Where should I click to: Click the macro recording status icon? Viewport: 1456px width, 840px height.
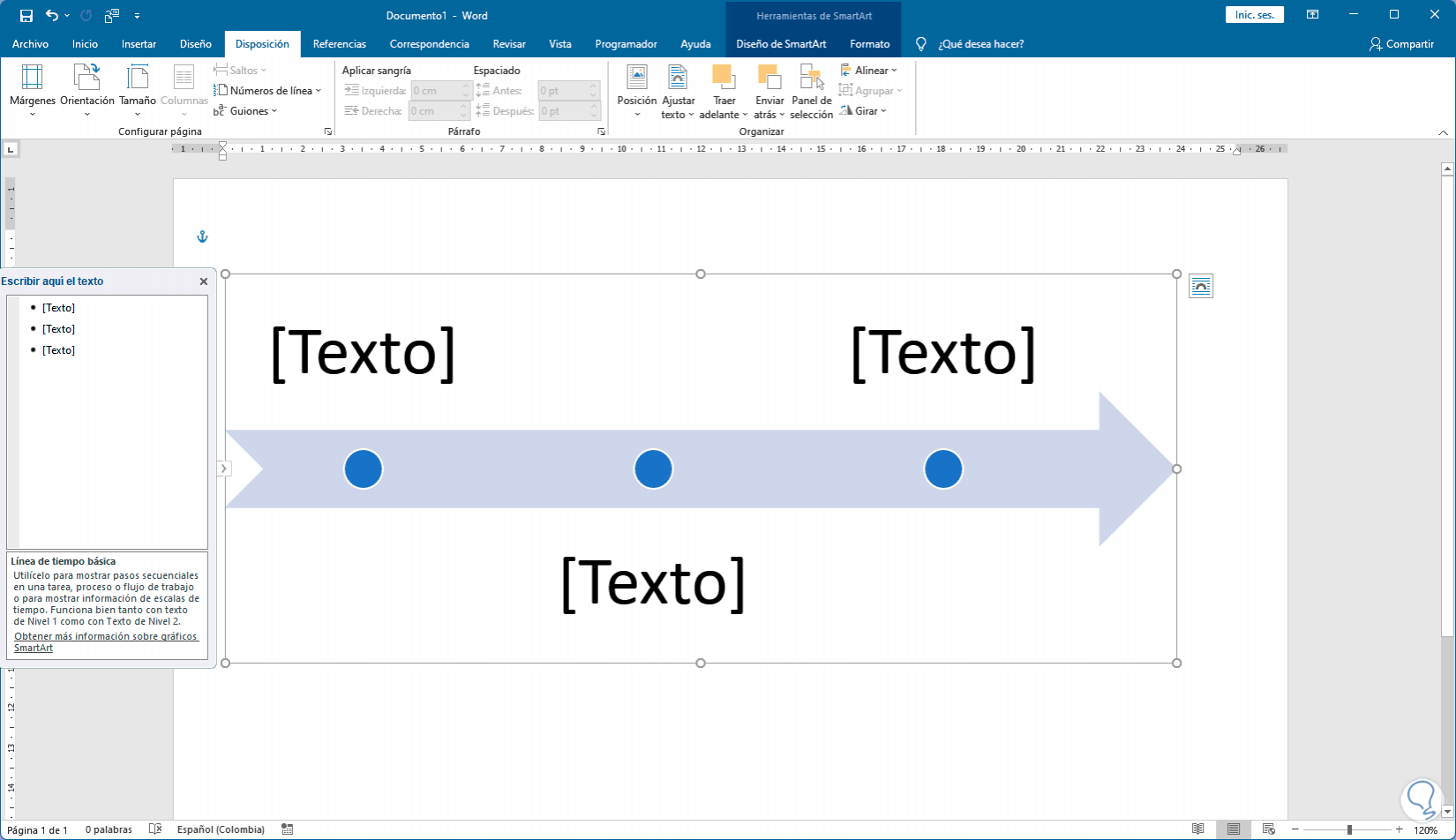click(287, 829)
